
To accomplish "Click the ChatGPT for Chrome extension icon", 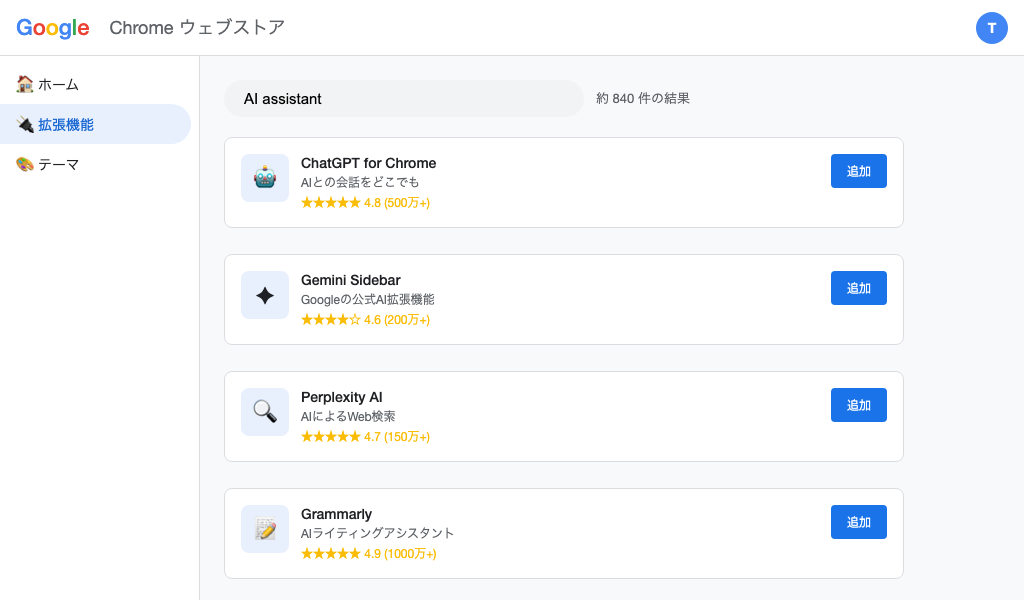I will click(264, 178).
